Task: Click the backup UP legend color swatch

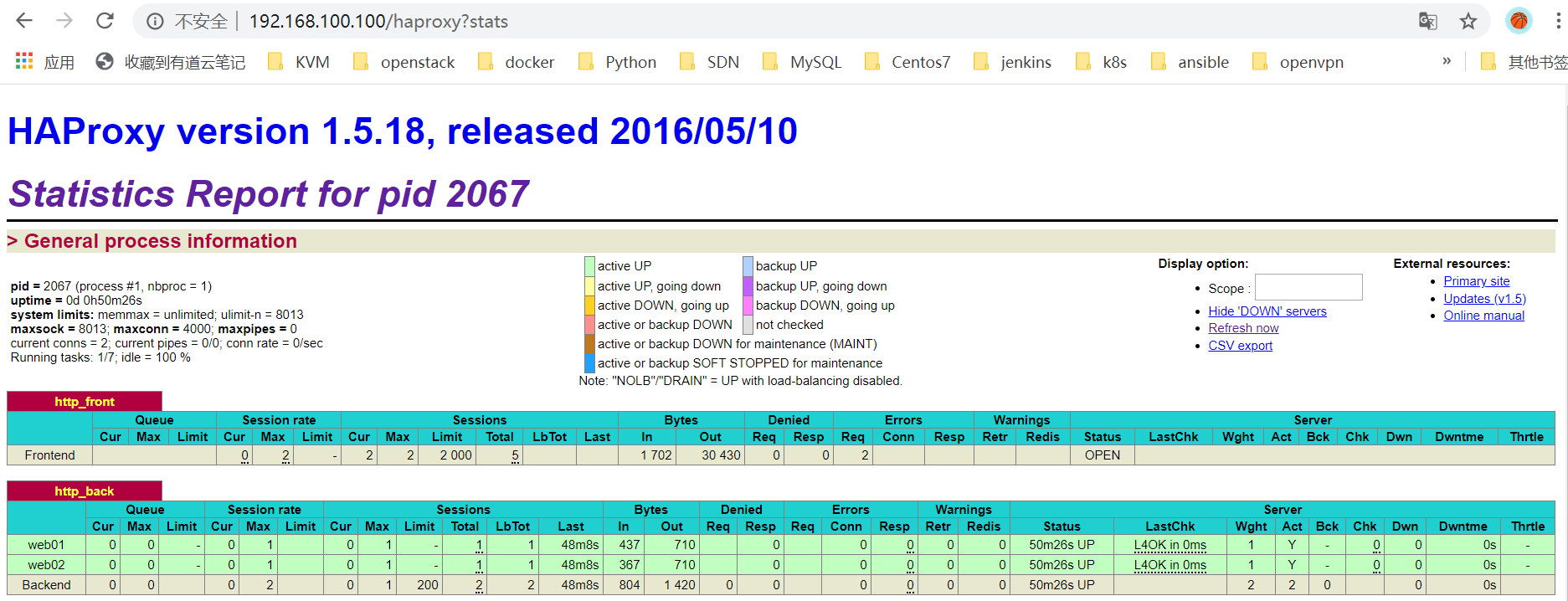Action: (x=748, y=266)
